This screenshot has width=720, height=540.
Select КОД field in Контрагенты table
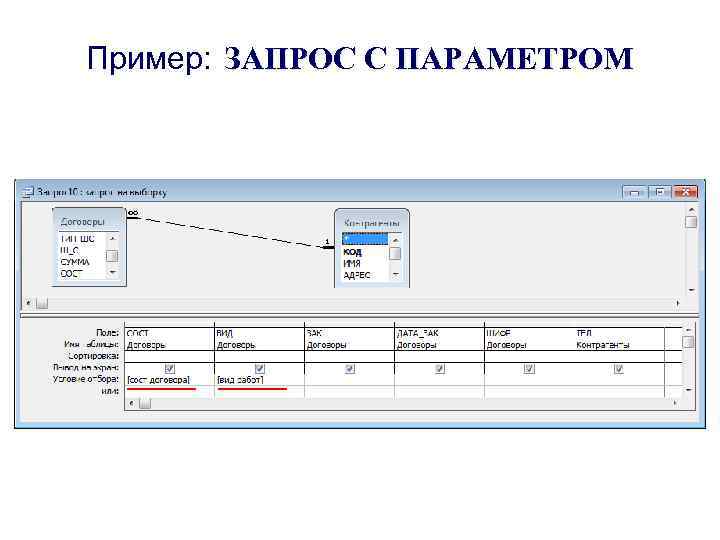pyautogui.click(x=352, y=252)
